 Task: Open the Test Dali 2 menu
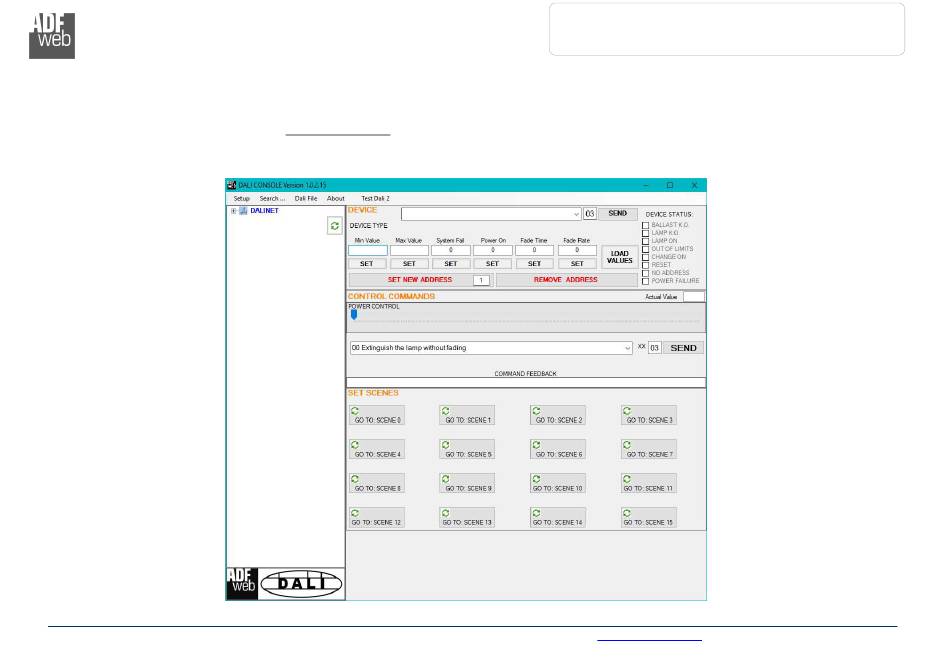point(375,199)
